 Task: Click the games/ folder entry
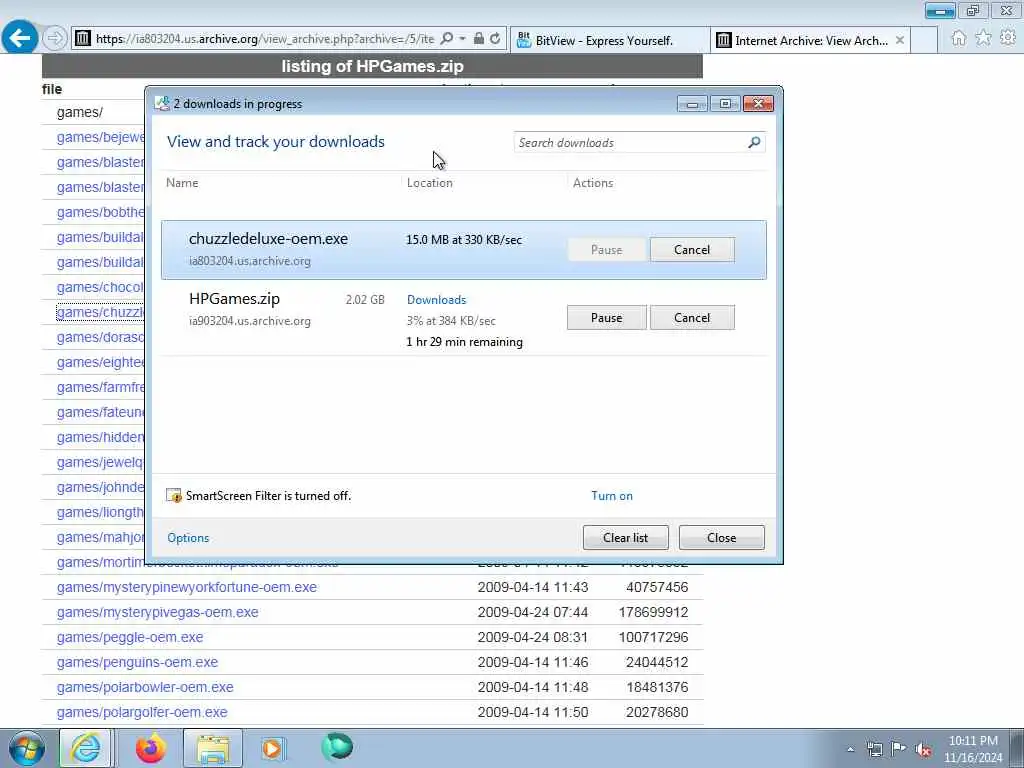click(80, 112)
